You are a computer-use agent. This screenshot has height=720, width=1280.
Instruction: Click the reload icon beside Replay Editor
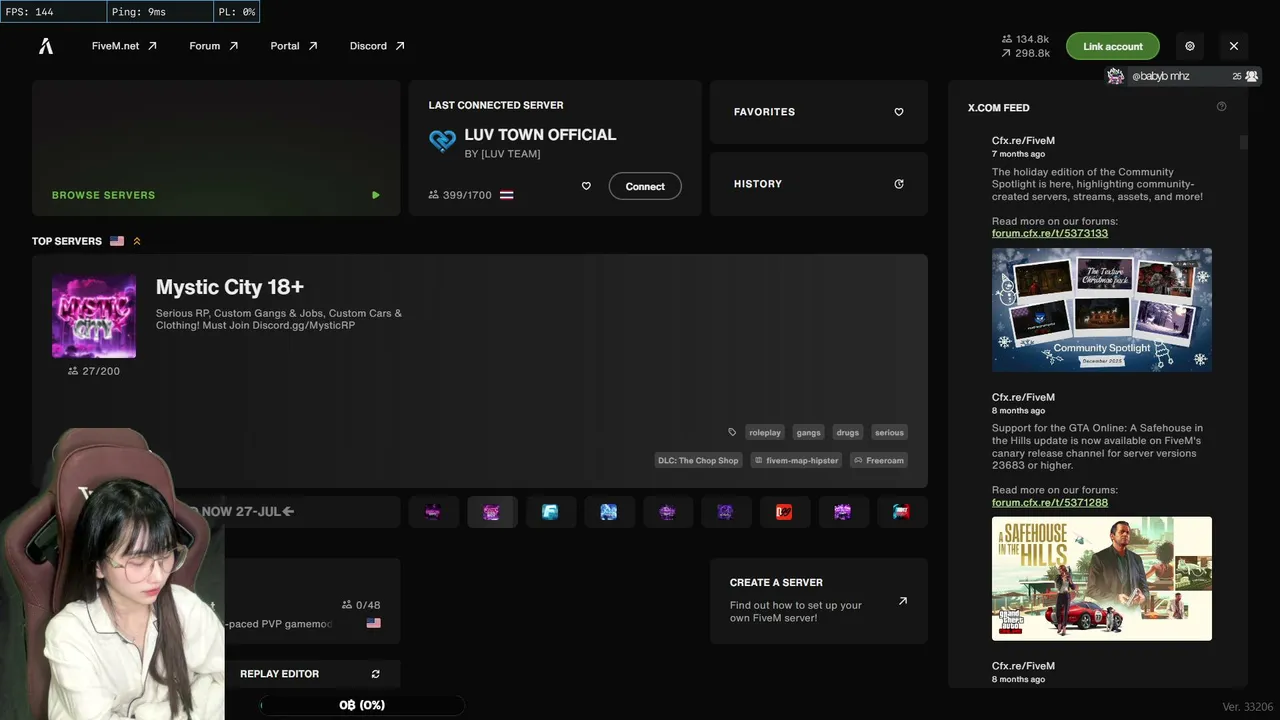(x=376, y=674)
